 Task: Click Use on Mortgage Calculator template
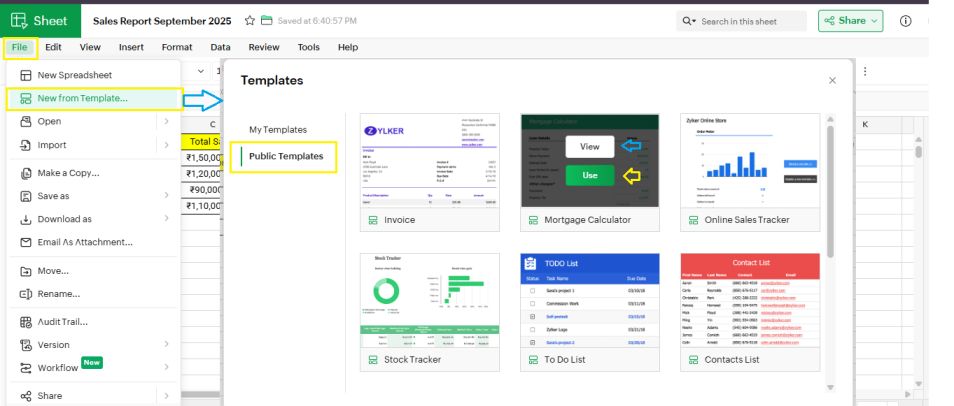(x=590, y=175)
